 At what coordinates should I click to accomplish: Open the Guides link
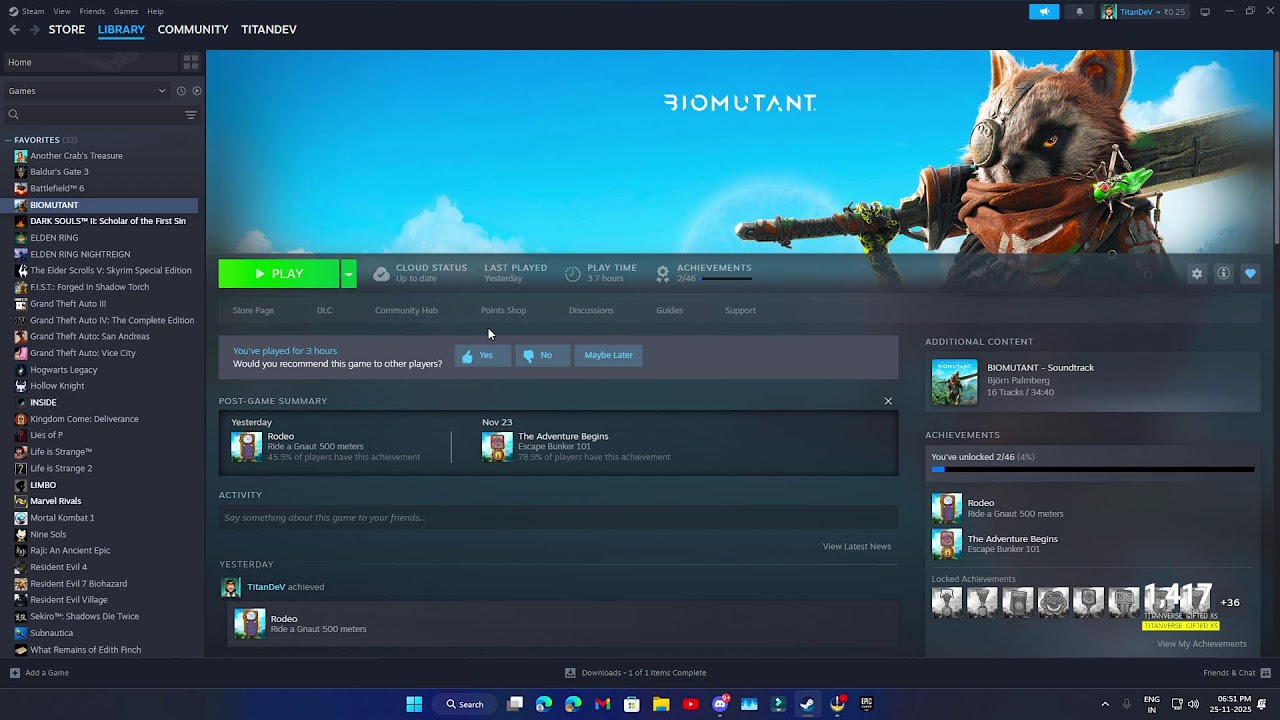pos(669,310)
